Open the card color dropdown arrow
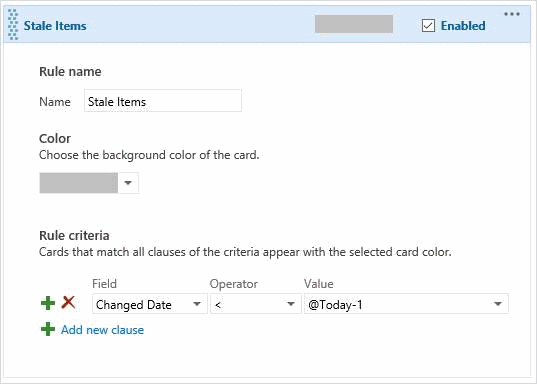The image size is (537, 384). pos(128,183)
